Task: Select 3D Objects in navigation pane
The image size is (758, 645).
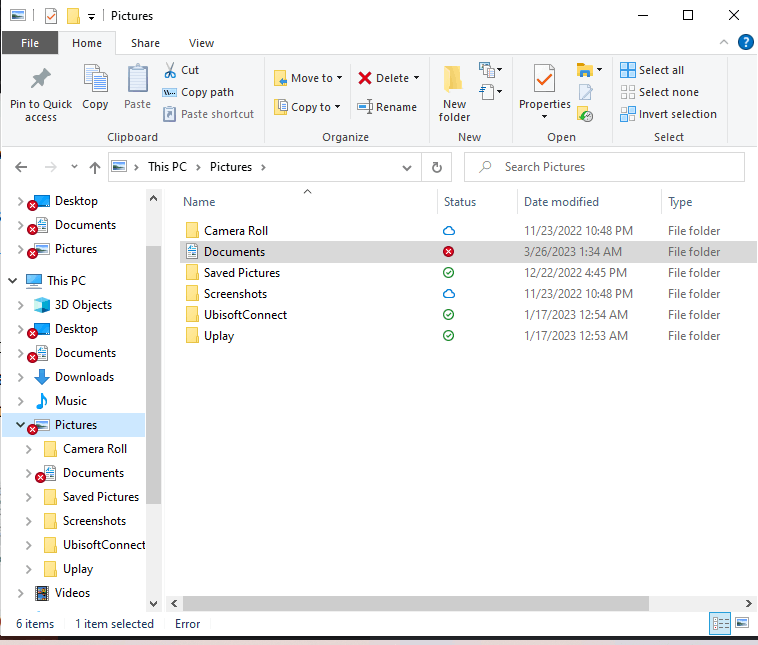Action: pyautogui.click(x=83, y=305)
